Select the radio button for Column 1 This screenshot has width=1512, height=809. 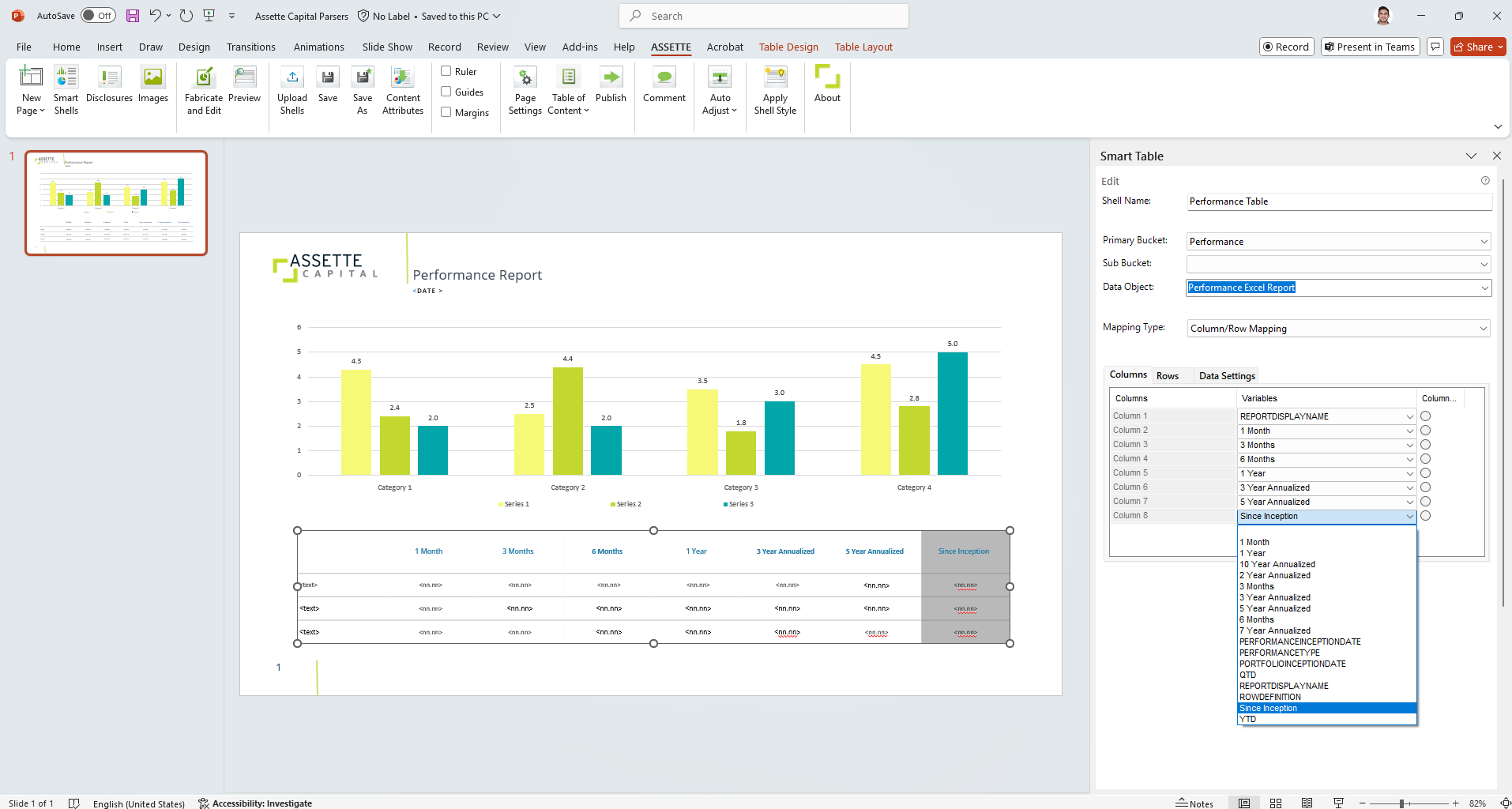[1425, 416]
